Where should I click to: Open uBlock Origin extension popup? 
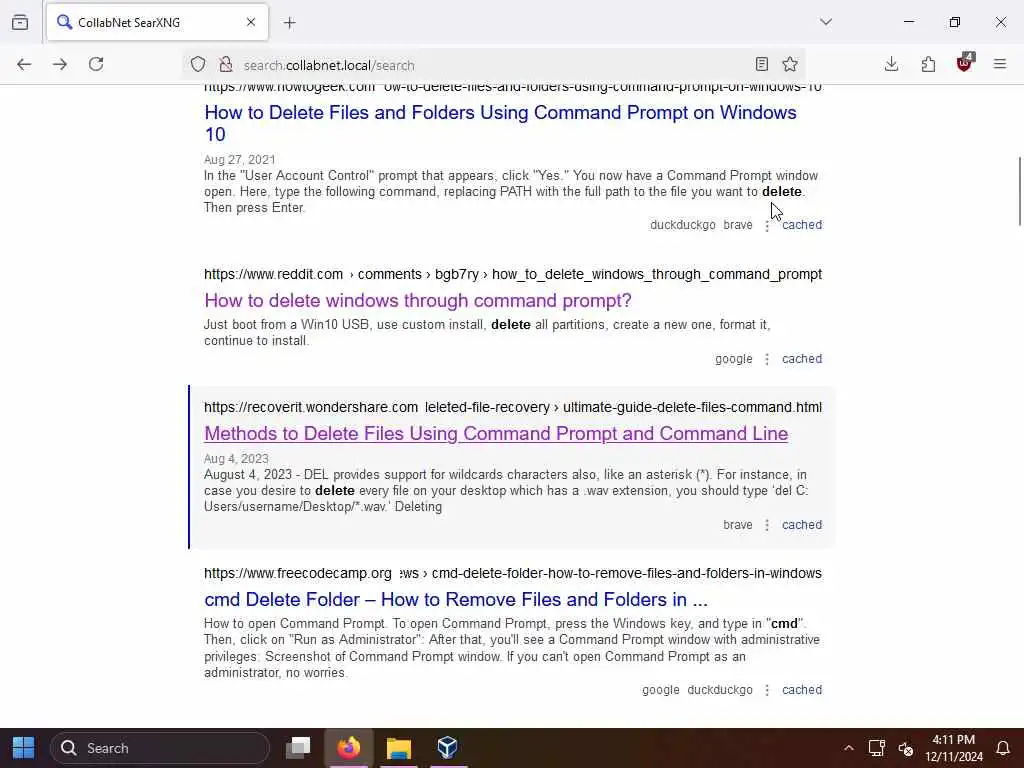[x=965, y=63]
